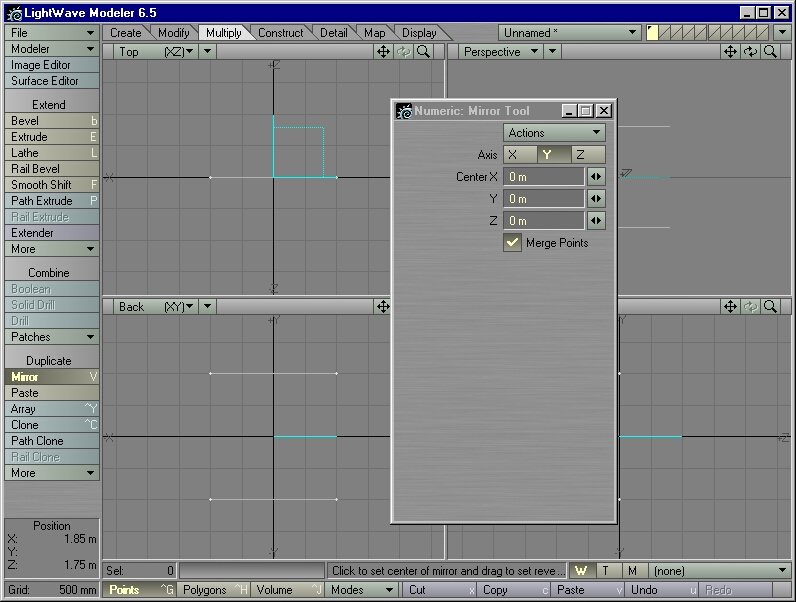
Task: Click the Perspective viewport pan icon
Action: [731, 52]
